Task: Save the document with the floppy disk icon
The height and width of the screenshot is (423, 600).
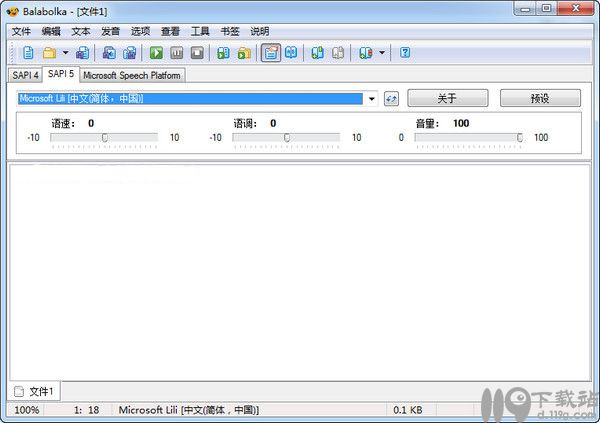Action: pos(82,53)
